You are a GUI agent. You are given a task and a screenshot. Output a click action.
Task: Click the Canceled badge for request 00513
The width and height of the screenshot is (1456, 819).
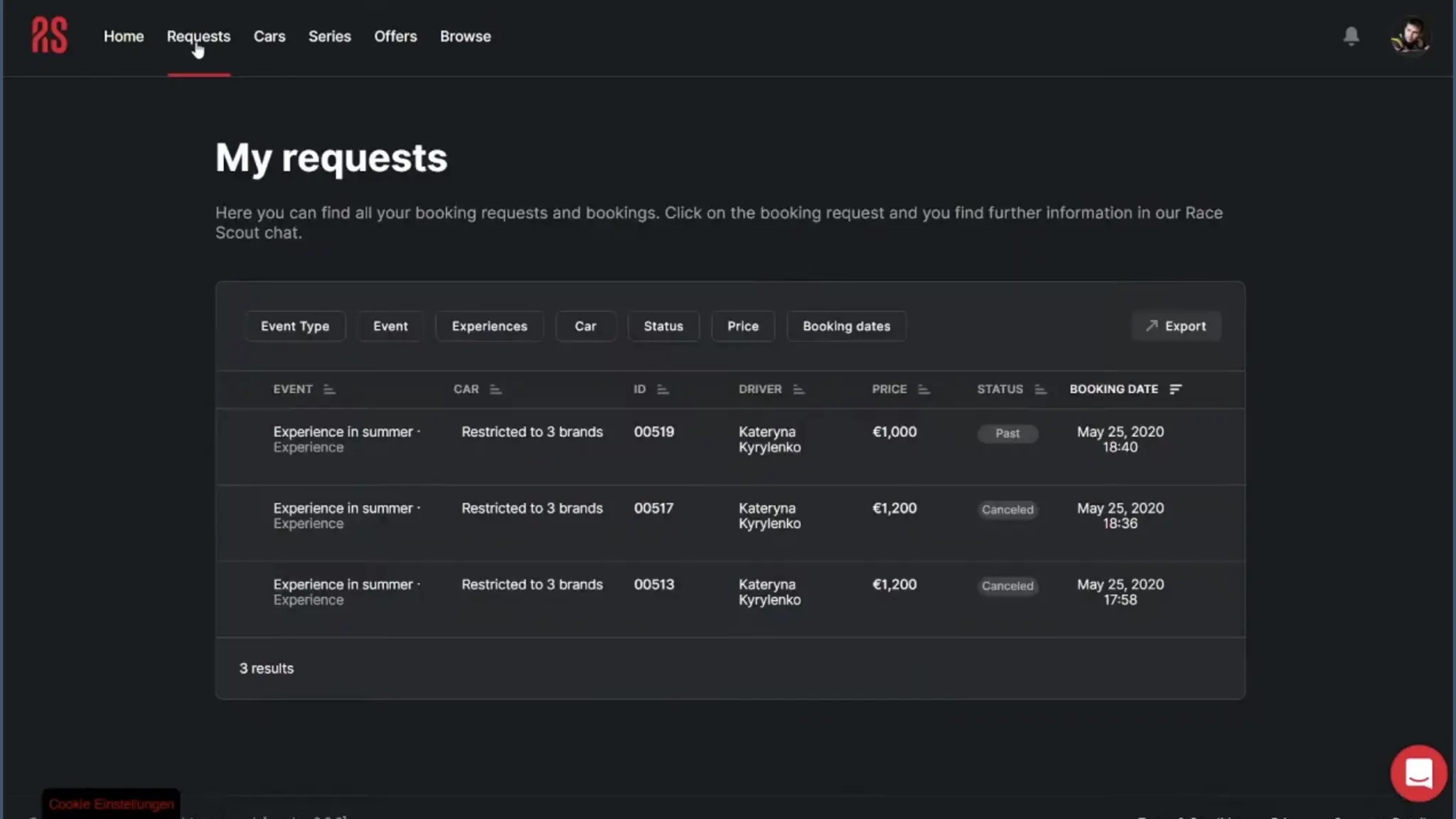[x=1007, y=585]
